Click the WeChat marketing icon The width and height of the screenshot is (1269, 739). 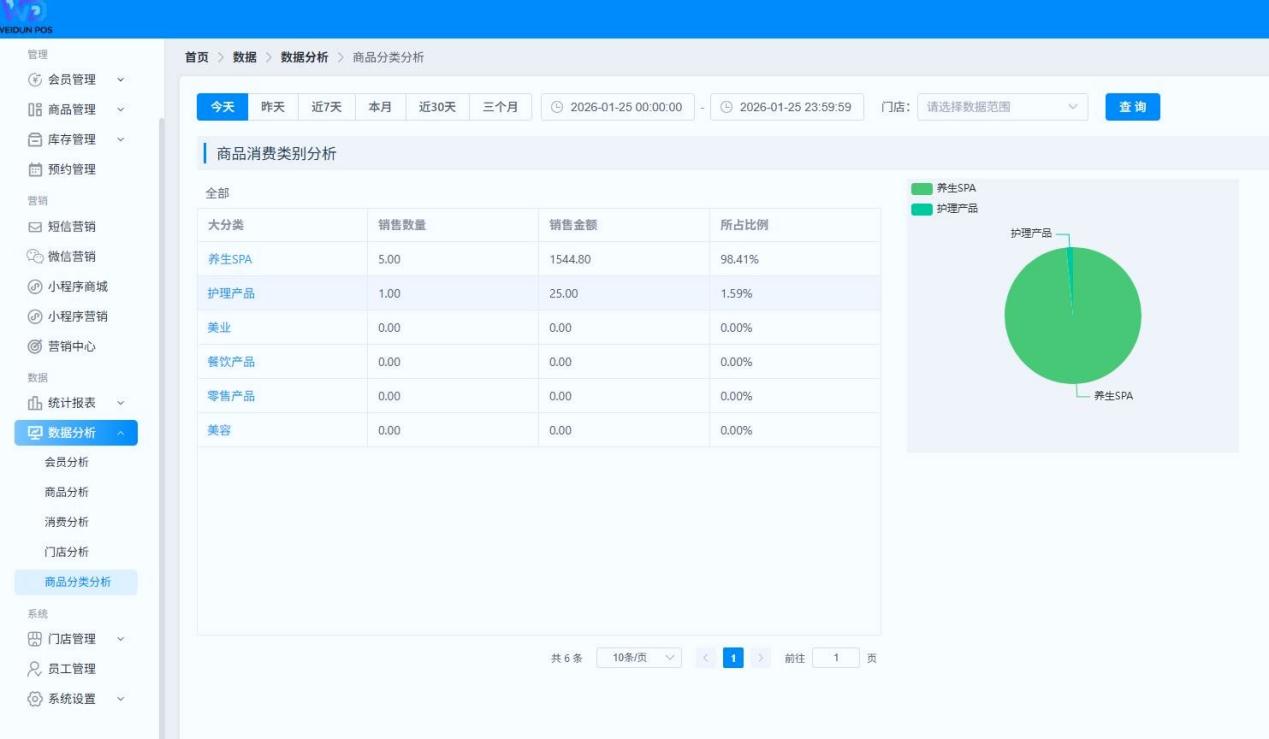(35, 257)
